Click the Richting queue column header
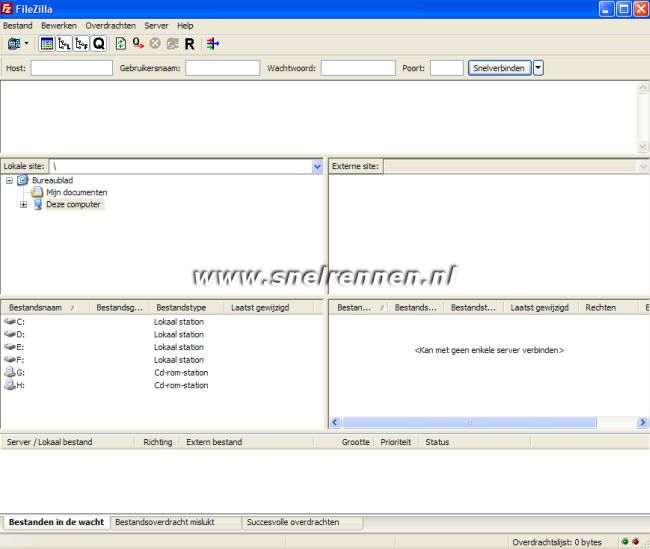The width and height of the screenshot is (650, 549). (x=158, y=442)
